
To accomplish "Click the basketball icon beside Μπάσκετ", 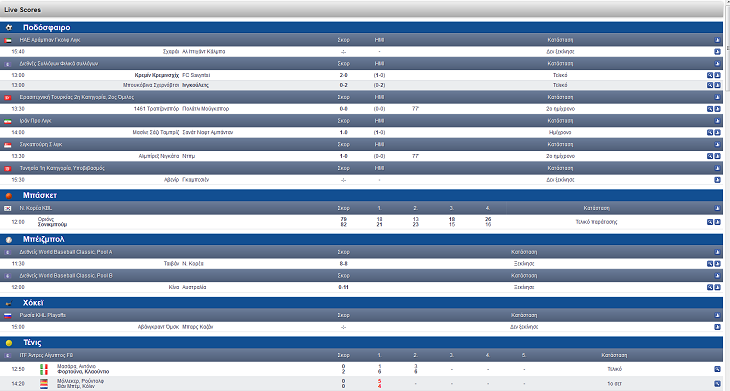I will point(8,196).
